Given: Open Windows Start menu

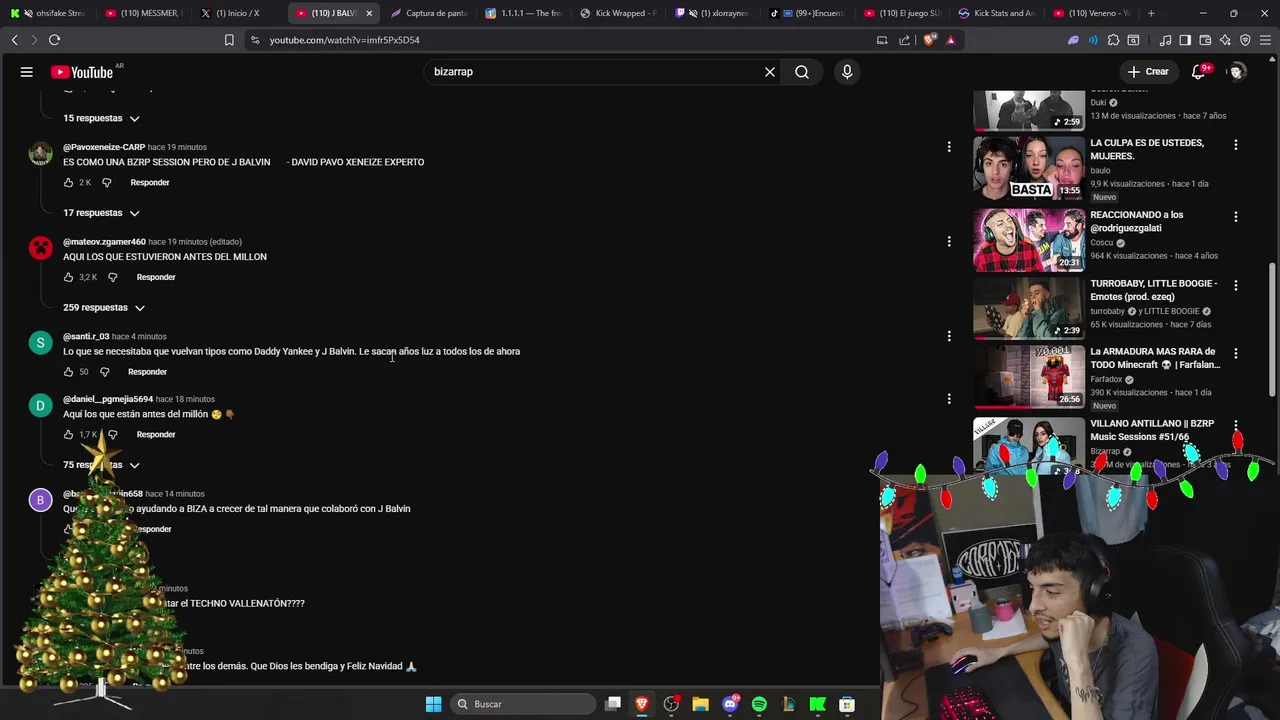Looking at the screenshot, I should pos(433,704).
